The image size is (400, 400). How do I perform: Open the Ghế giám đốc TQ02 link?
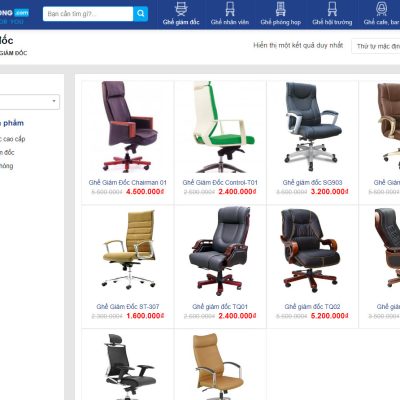pos(312,306)
